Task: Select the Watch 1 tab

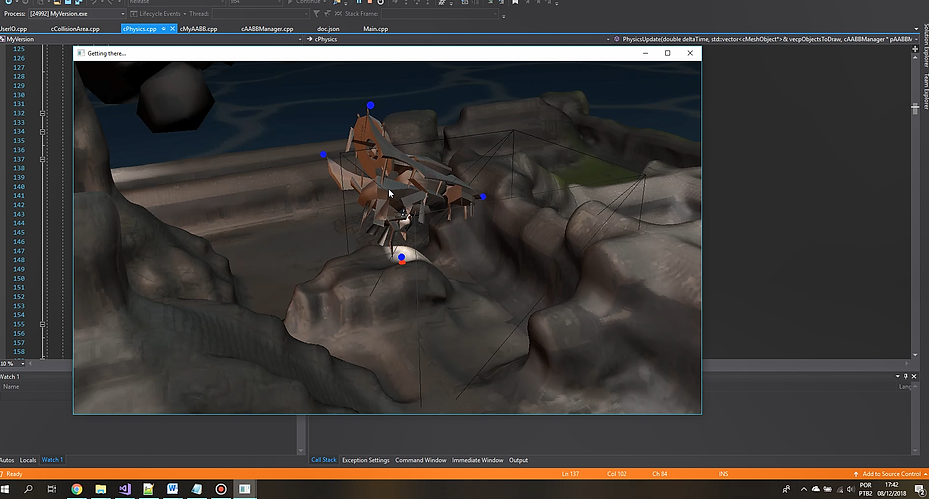Action: 52,460
